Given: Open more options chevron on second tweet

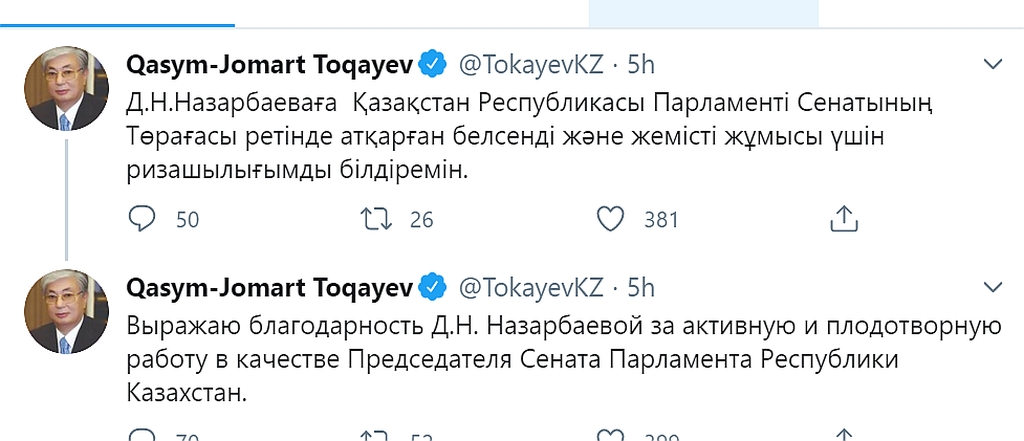Looking at the screenshot, I should coord(993,287).
